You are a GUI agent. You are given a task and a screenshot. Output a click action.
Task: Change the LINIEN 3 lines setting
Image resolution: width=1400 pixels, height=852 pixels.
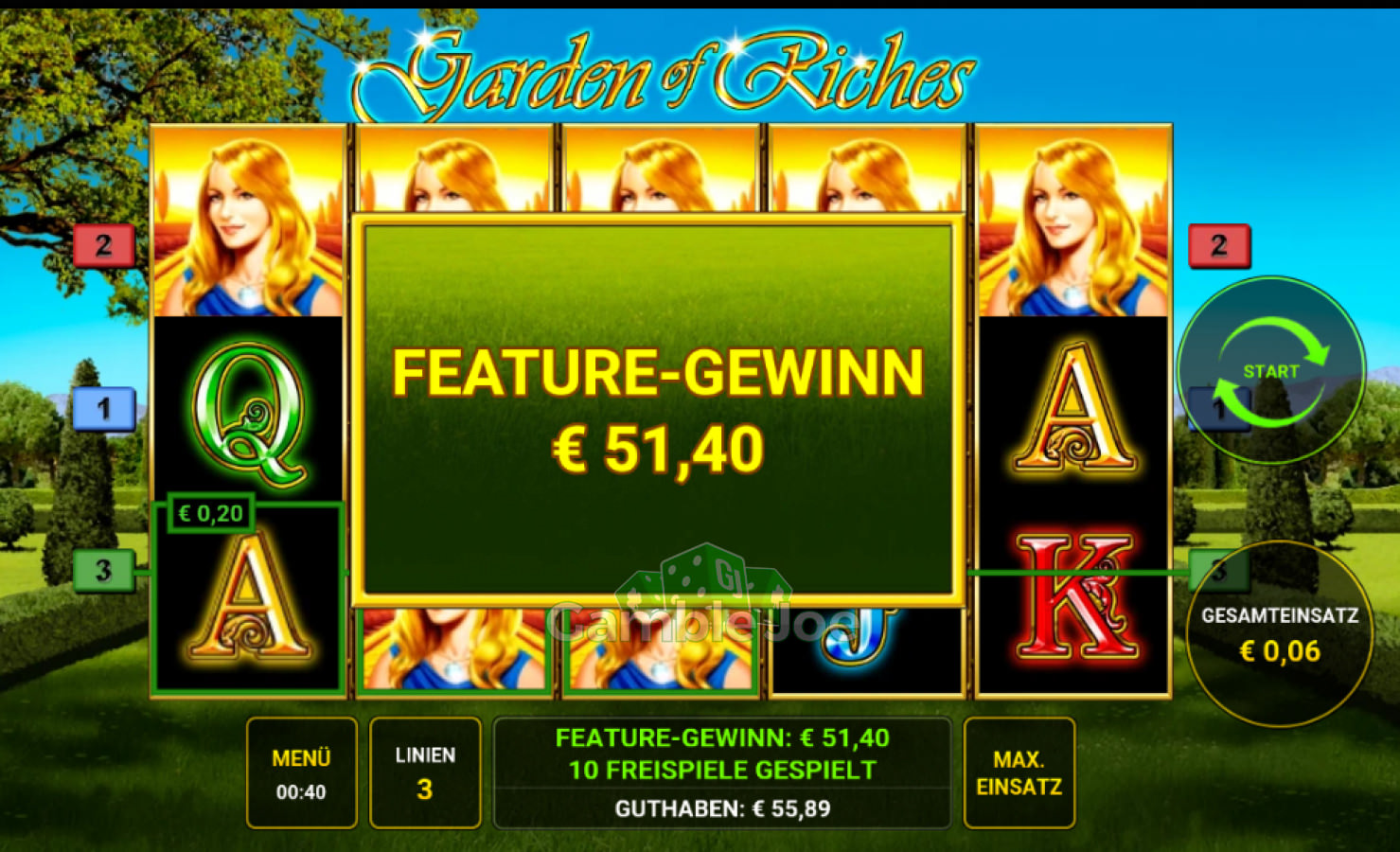[425, 773]
